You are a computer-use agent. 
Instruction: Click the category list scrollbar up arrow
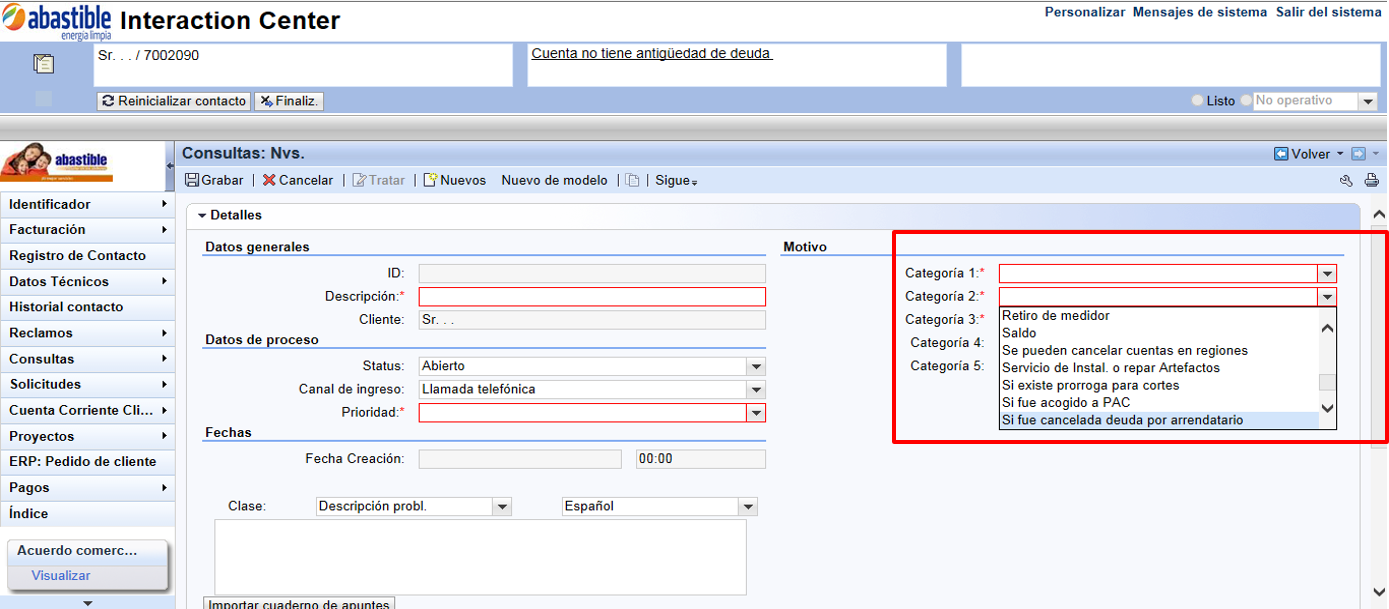[1328, 328]
